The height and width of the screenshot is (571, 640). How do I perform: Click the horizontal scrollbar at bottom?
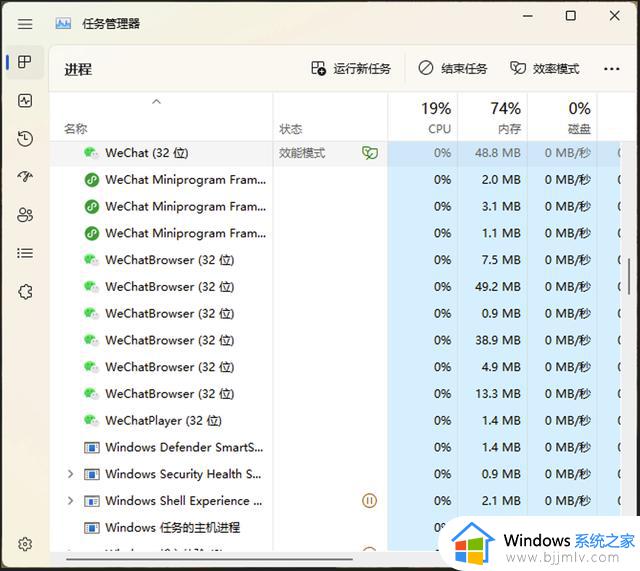point(209,559)
